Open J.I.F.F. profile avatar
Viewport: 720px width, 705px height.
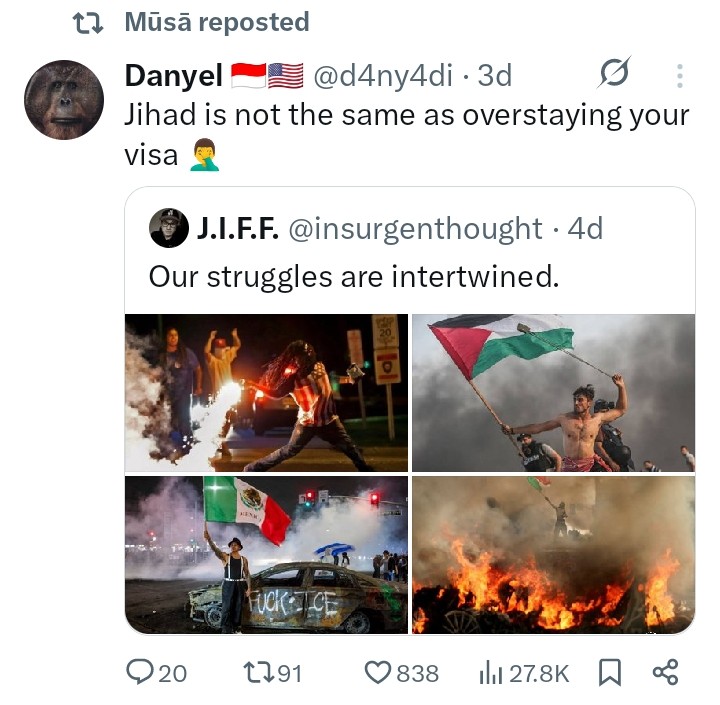click(x=169, y=228)
